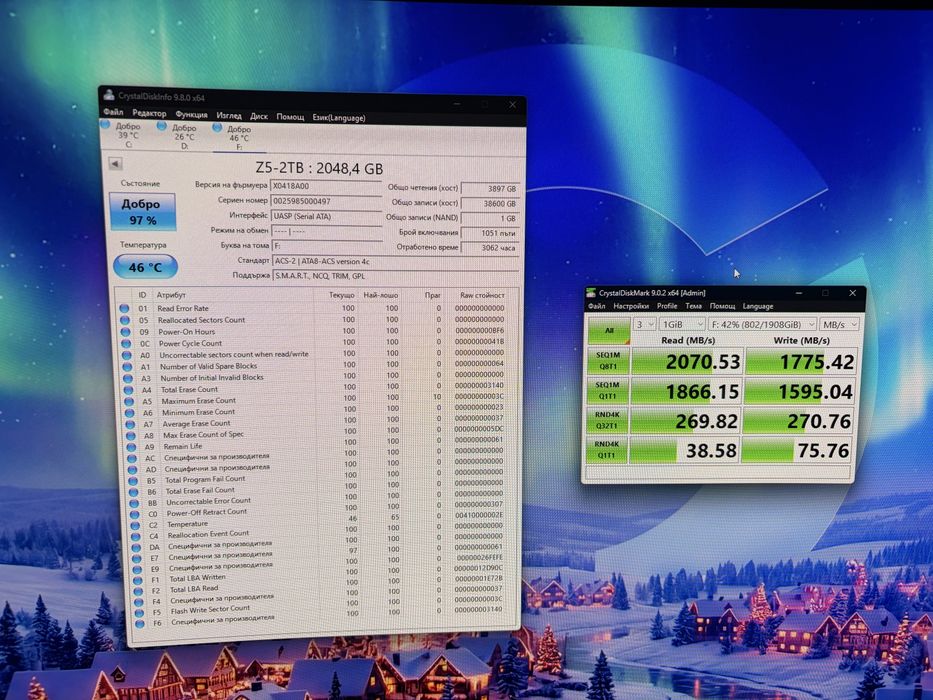Click status icon of Number of Valid Spare Blocks row
This screenshot has width=933, height=700.
coord(127,366)
